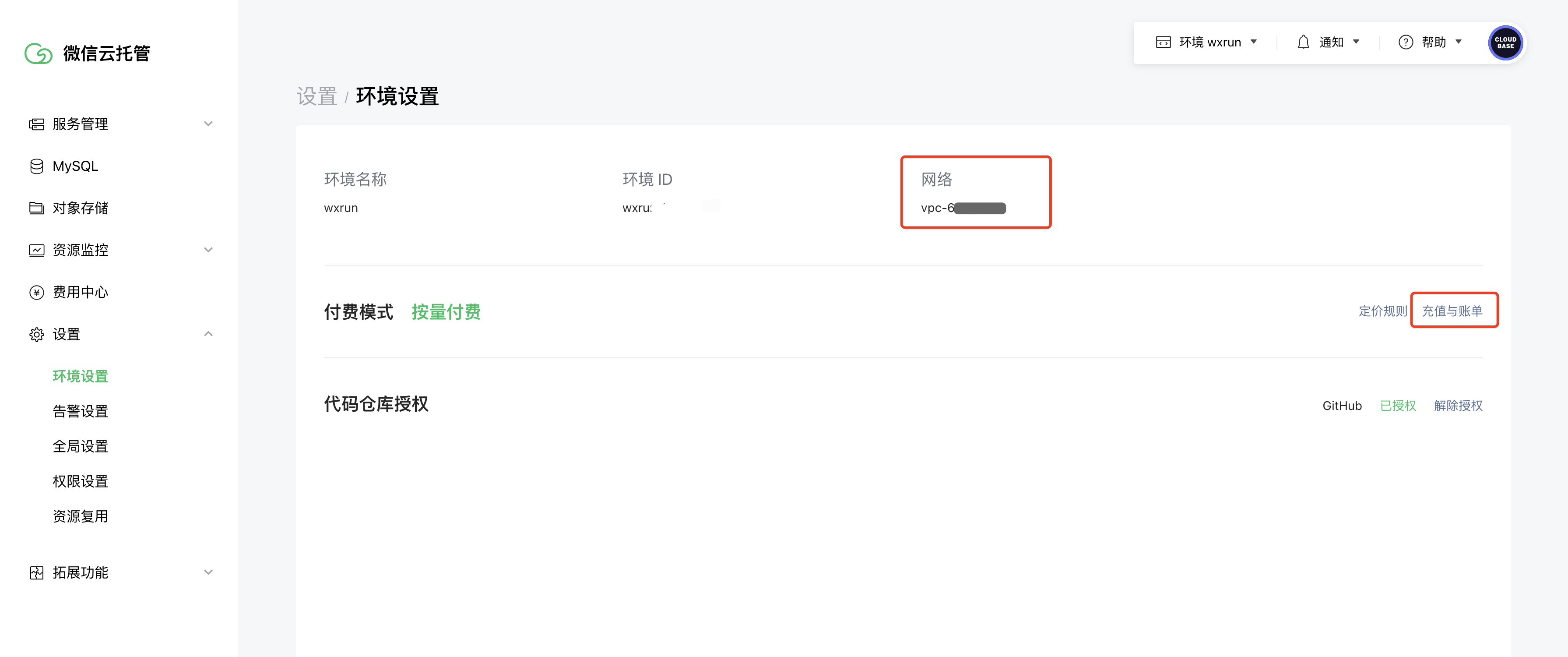Click the 资源监控 chart icon

click(36, 250)
